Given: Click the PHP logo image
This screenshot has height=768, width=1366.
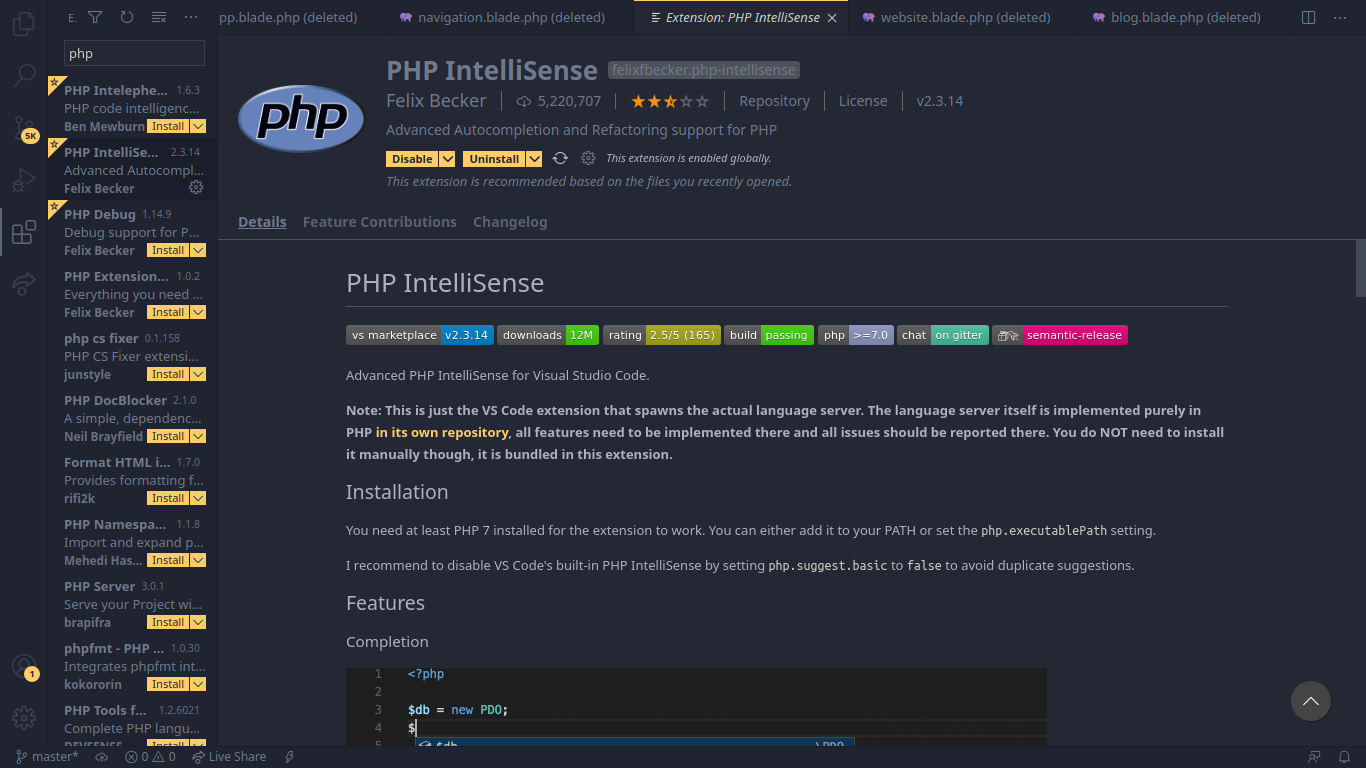Looking at the screenshot, I should 301,118.
